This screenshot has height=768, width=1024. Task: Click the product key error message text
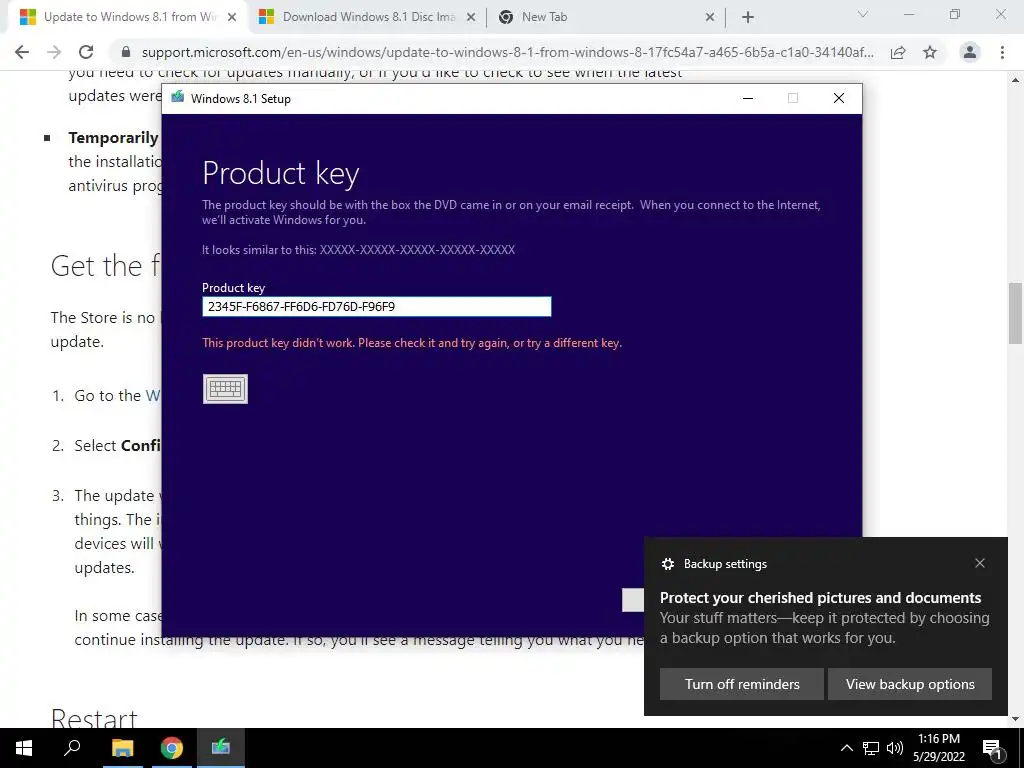tap(412, 343)
